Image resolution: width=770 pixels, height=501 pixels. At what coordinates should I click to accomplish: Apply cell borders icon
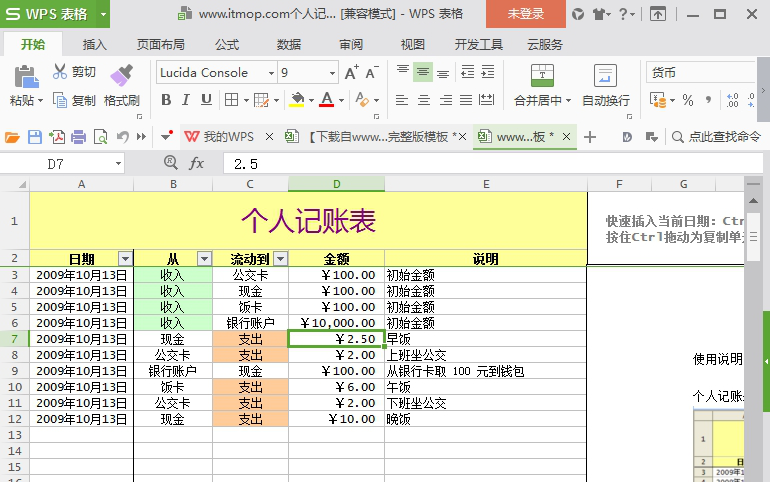coord(231,100)
